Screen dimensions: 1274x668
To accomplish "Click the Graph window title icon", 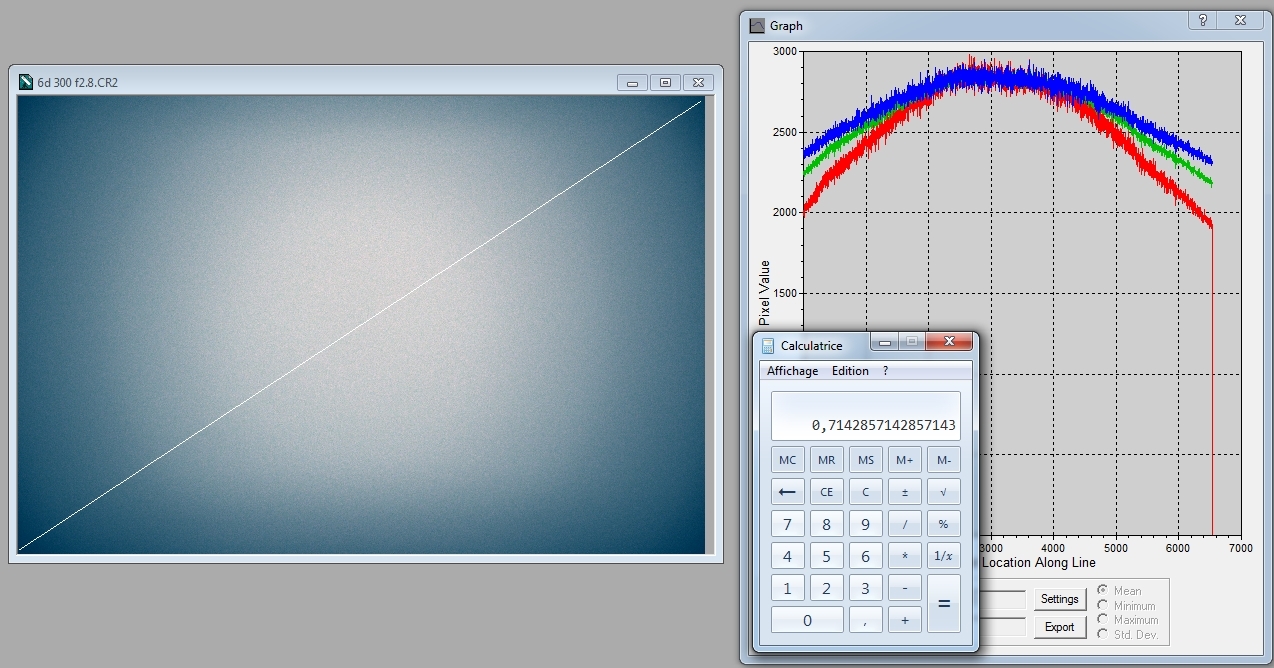I will [757, 25].
